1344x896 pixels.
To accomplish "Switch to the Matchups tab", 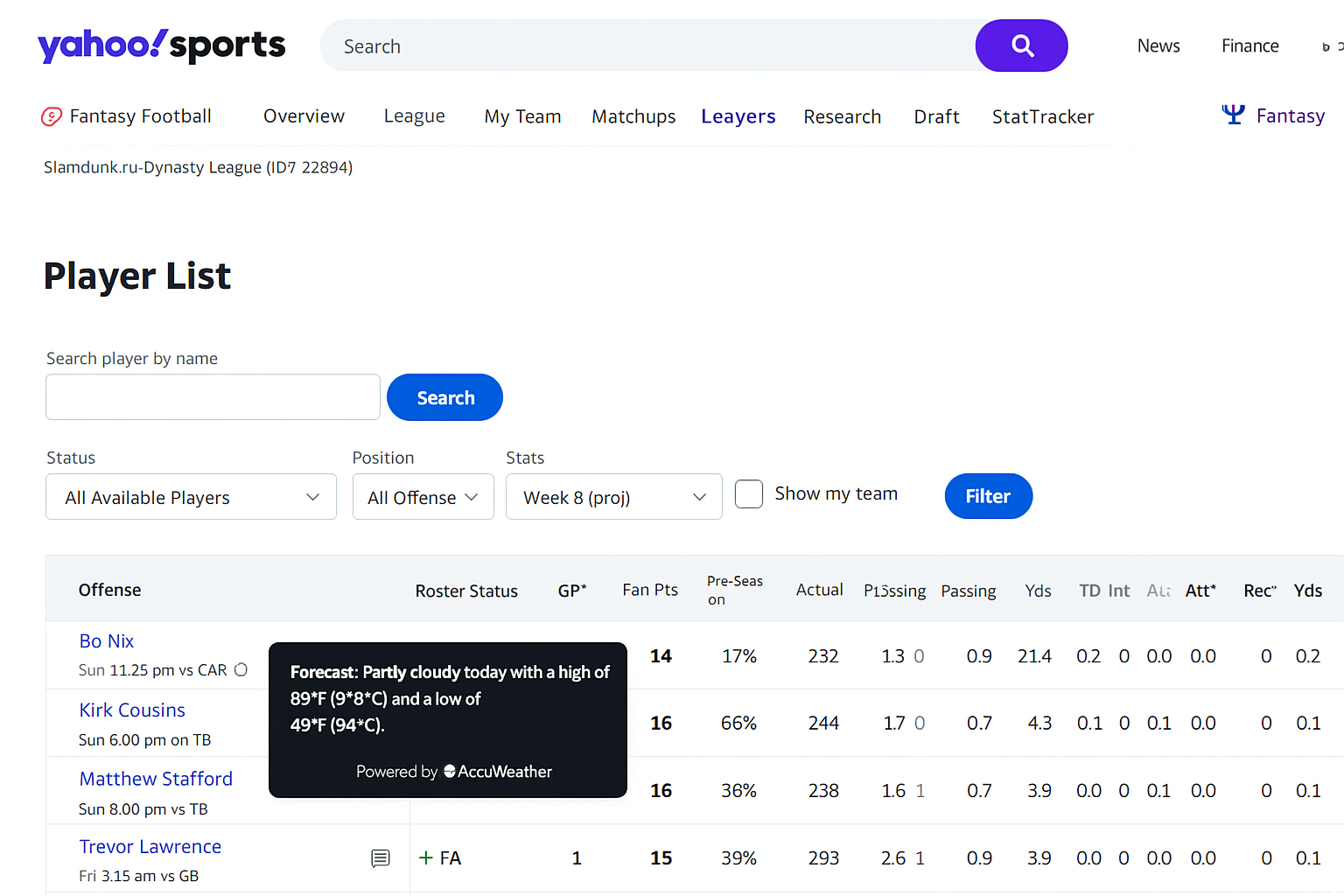I will [x=633, y=116].
